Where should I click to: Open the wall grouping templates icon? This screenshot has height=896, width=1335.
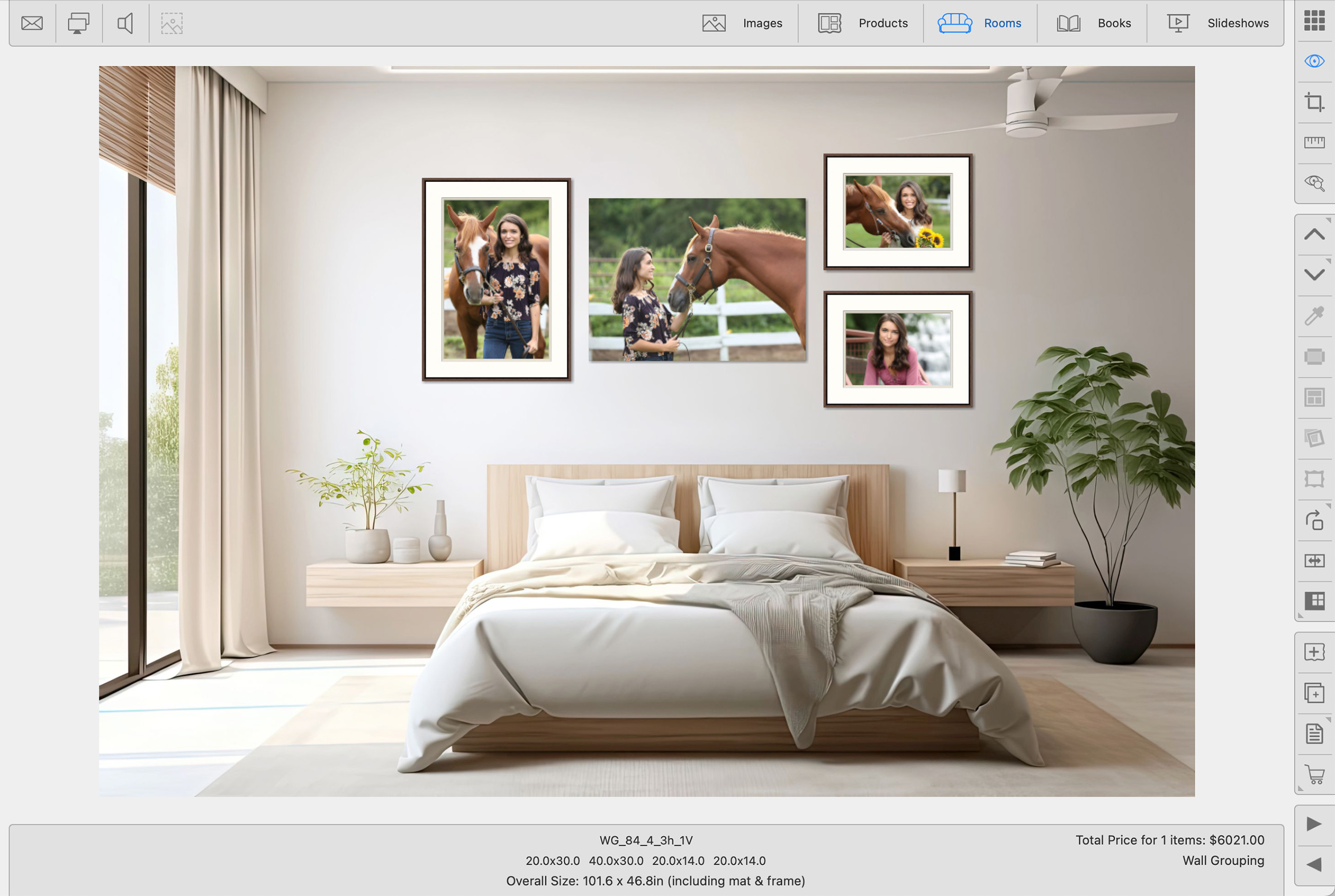tap(1314, 601)
